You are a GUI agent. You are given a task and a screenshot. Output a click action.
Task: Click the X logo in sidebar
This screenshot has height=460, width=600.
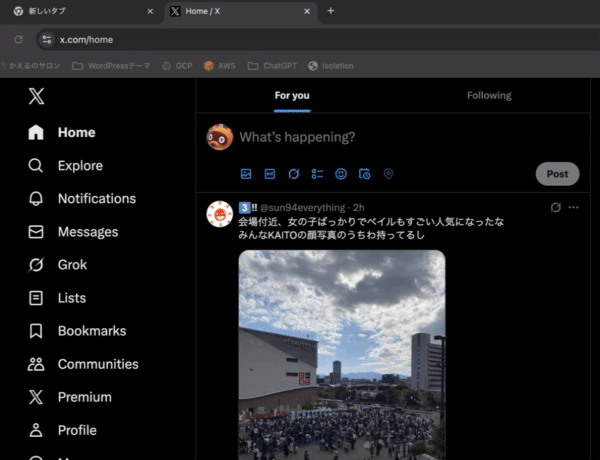coord(36,96)
